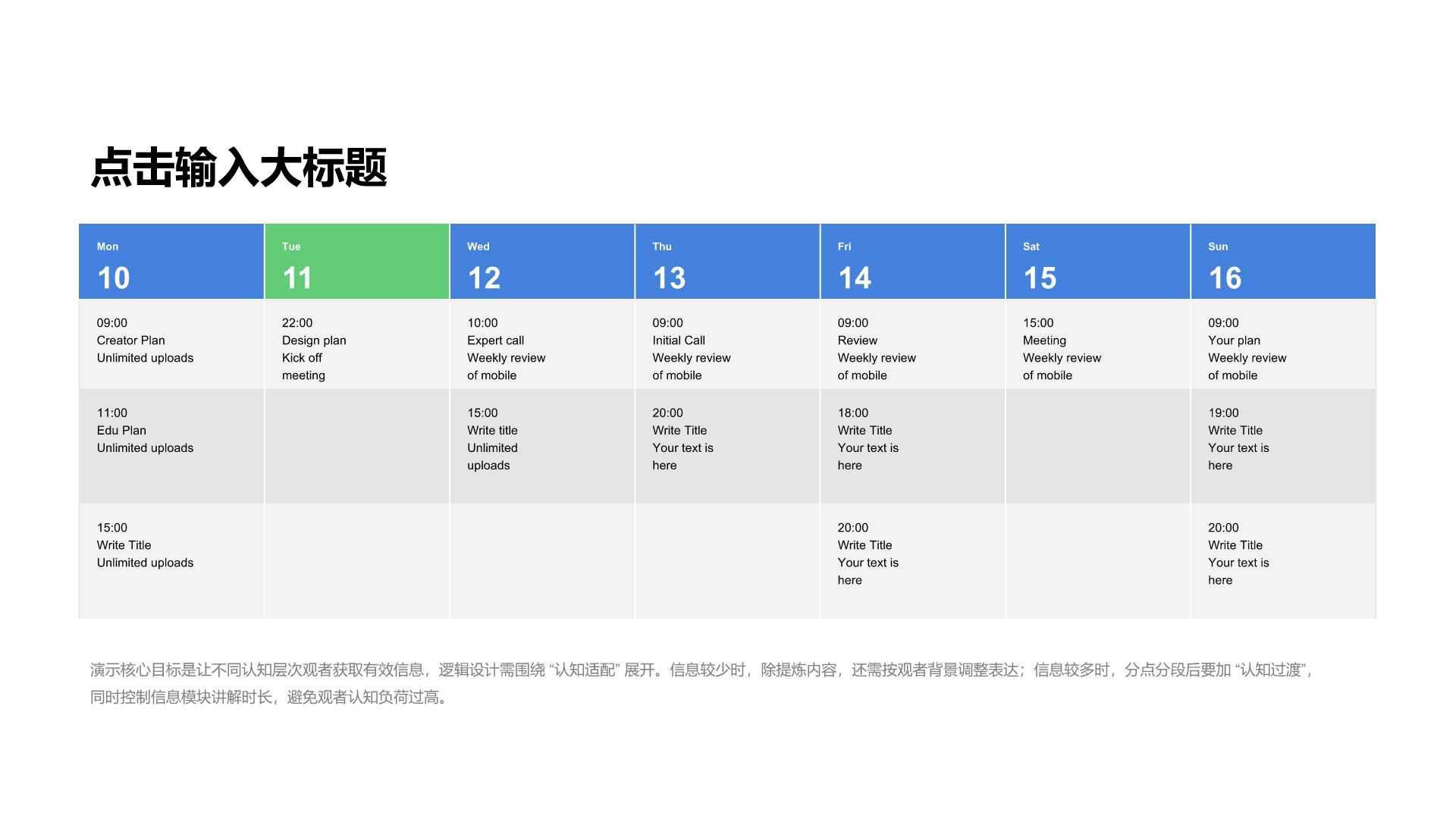Select the Sun 16 column header
Image resolution: width=1456 pixels, height=819 pixels.
[1283, 260]
